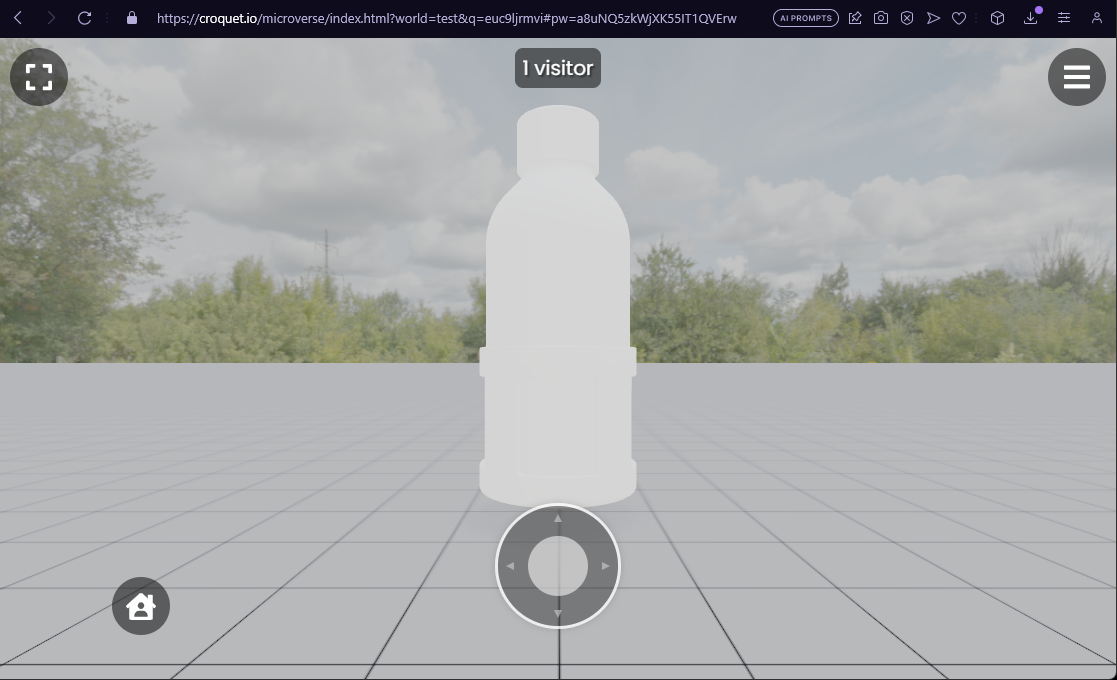Screen dimensions: 1117x680
Task: Toggle the AI Prompts pill button
Action: coord(806,17)
